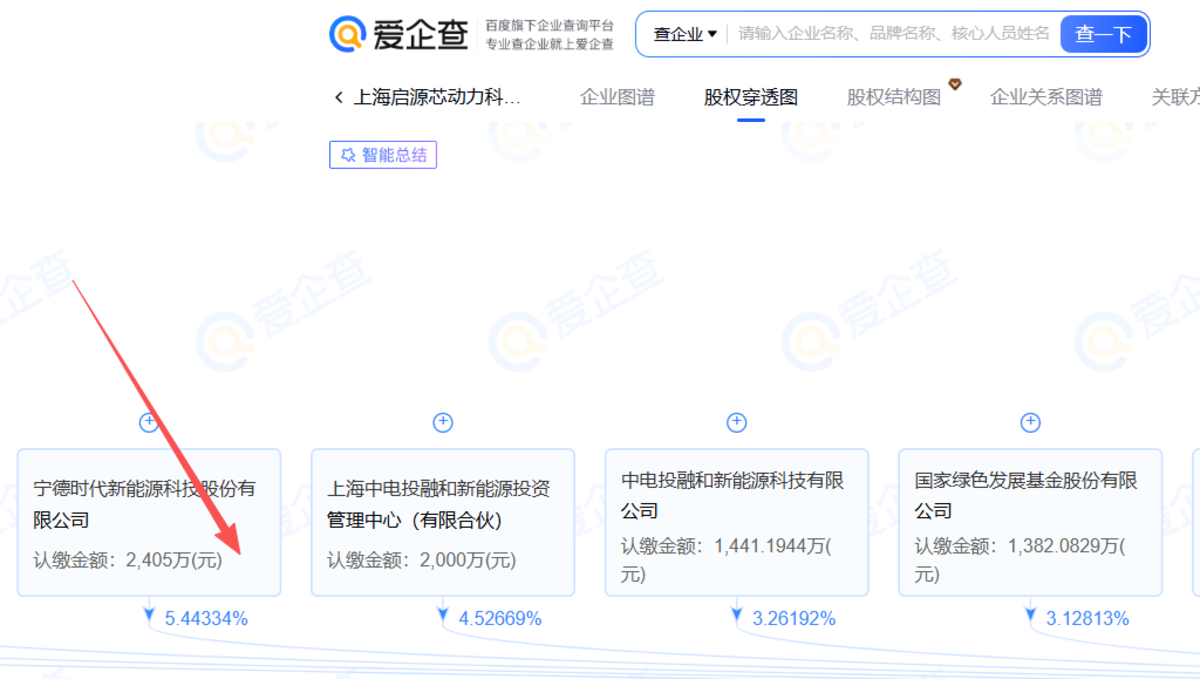Click 认缴金额 2,405万(元) text
Image resolution: width=1200 pixels, height=679 pixels.
click(128, 560)
